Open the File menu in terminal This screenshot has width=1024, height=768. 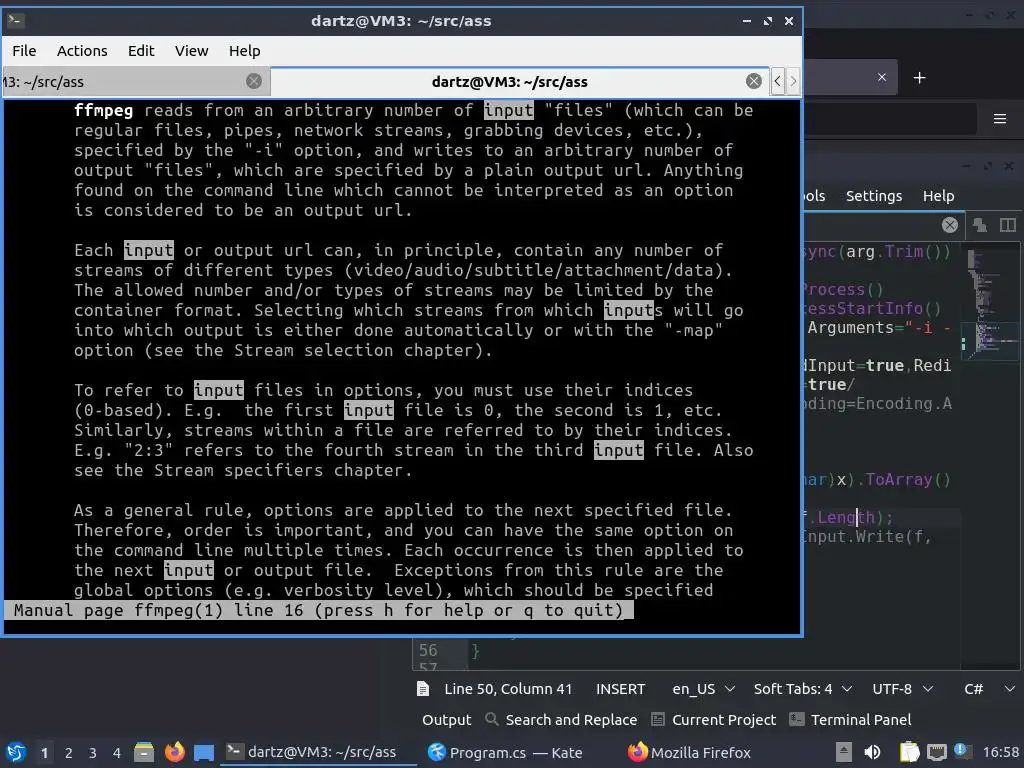[x=24, y=51]
